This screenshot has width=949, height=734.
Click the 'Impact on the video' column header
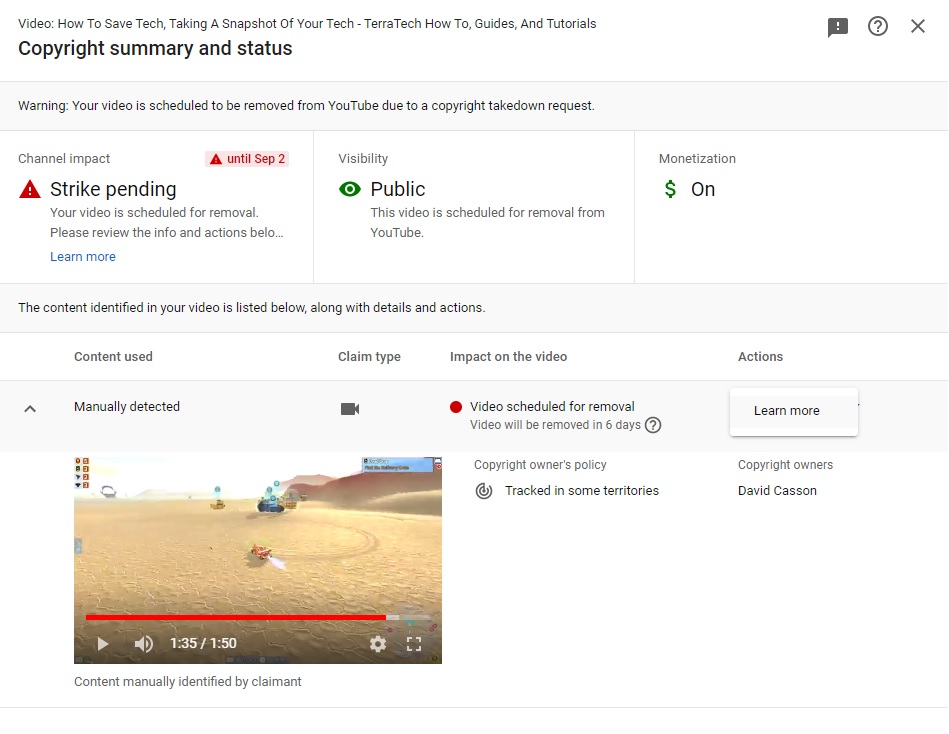(508, 356)
